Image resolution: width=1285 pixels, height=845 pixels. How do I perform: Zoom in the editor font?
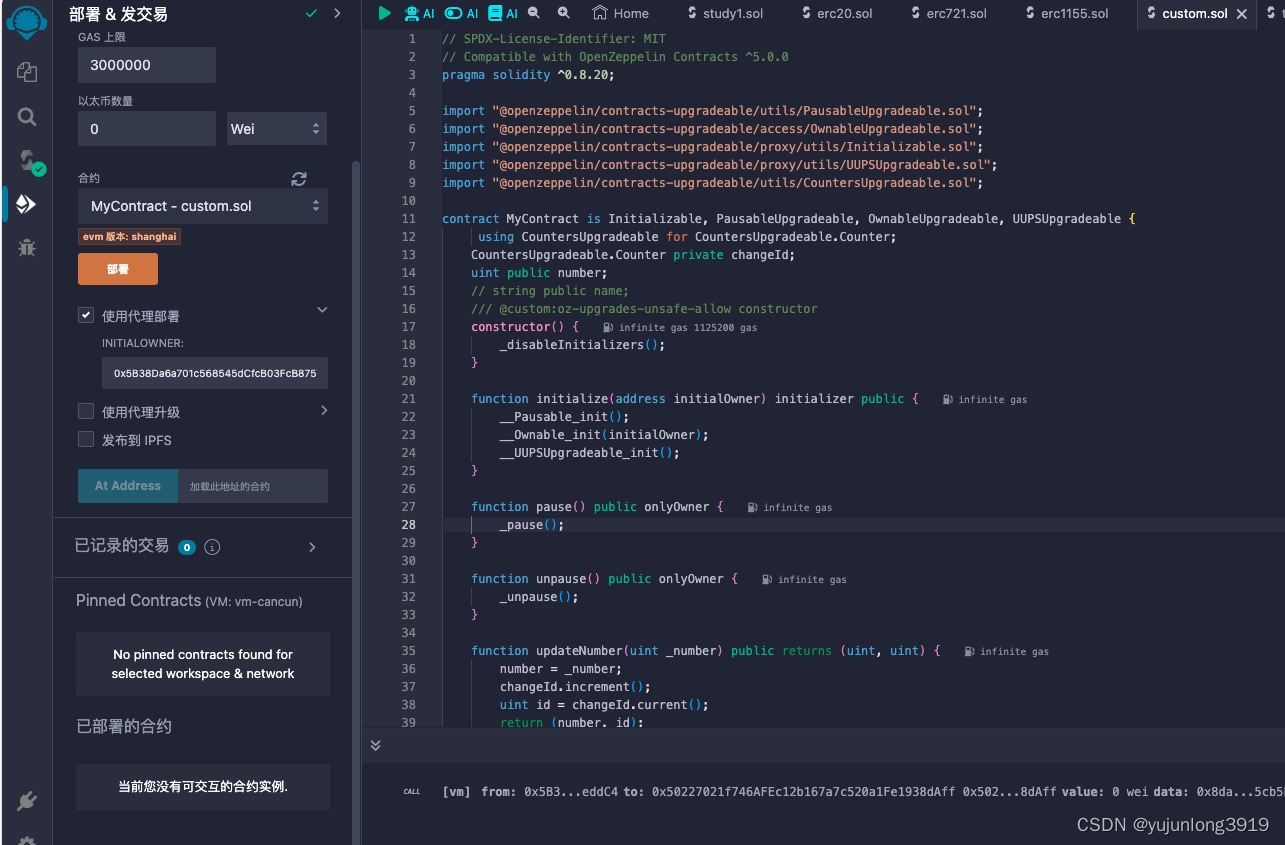click(564, 13)
